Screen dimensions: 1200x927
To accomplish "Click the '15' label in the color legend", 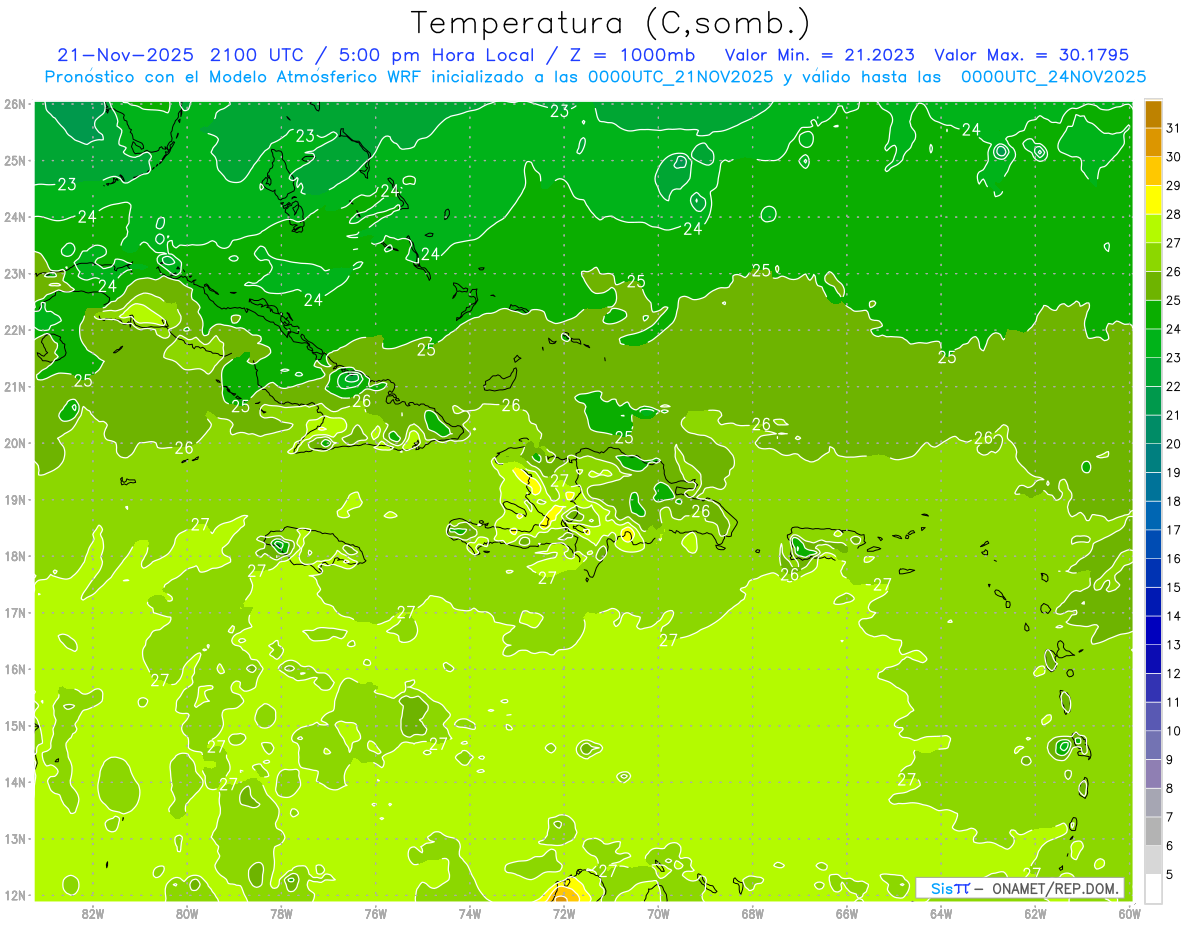I will [1174, 587].
